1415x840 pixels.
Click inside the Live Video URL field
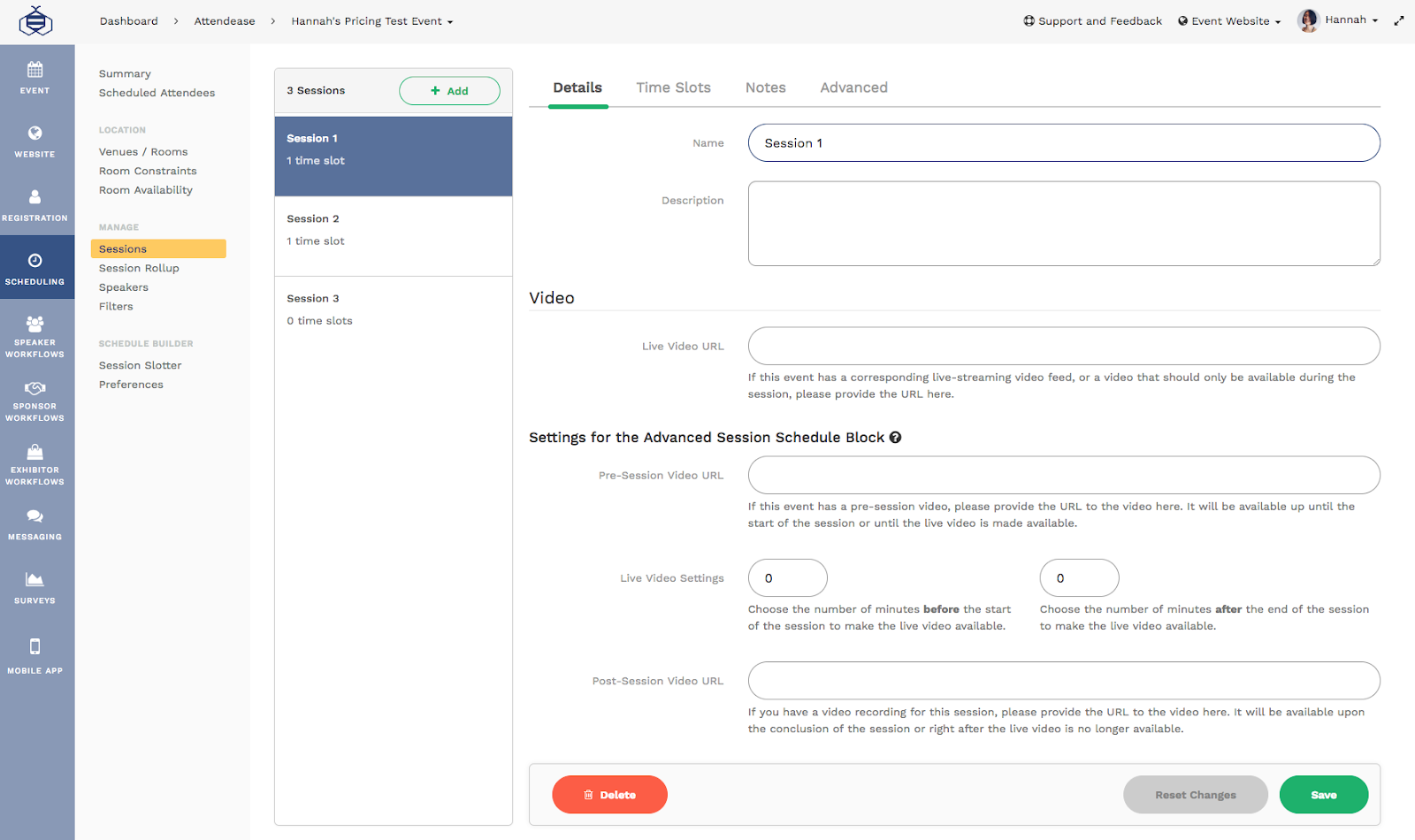pos(1063,346)
